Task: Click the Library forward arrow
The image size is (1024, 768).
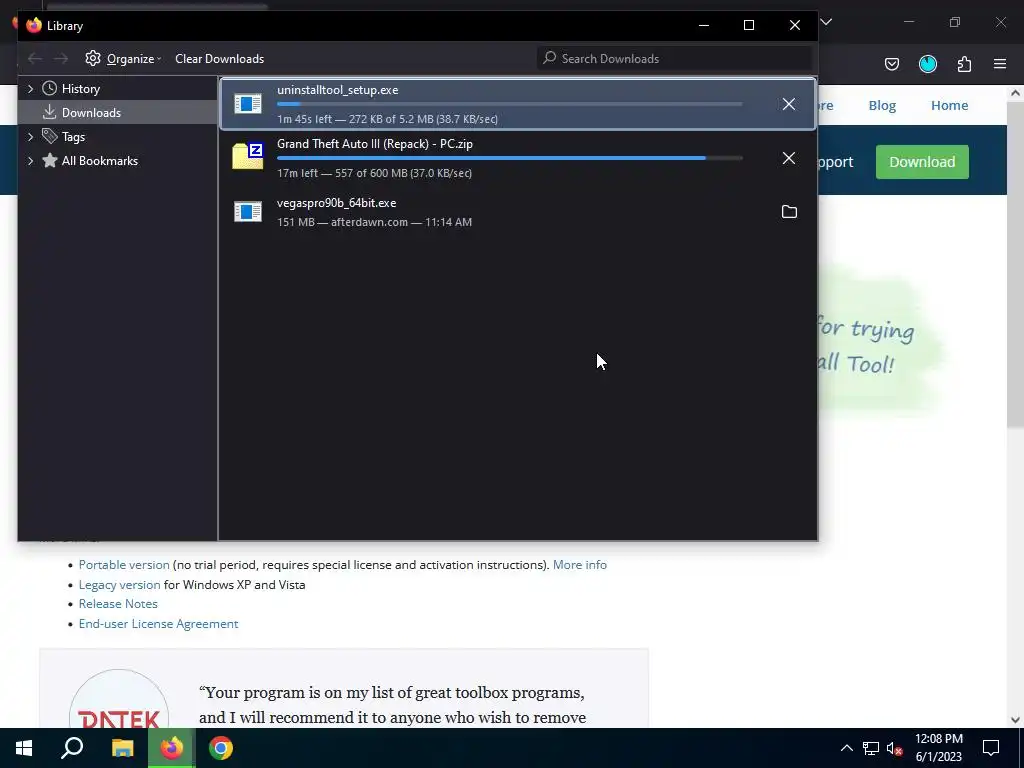Action: (x=61, y=59)
